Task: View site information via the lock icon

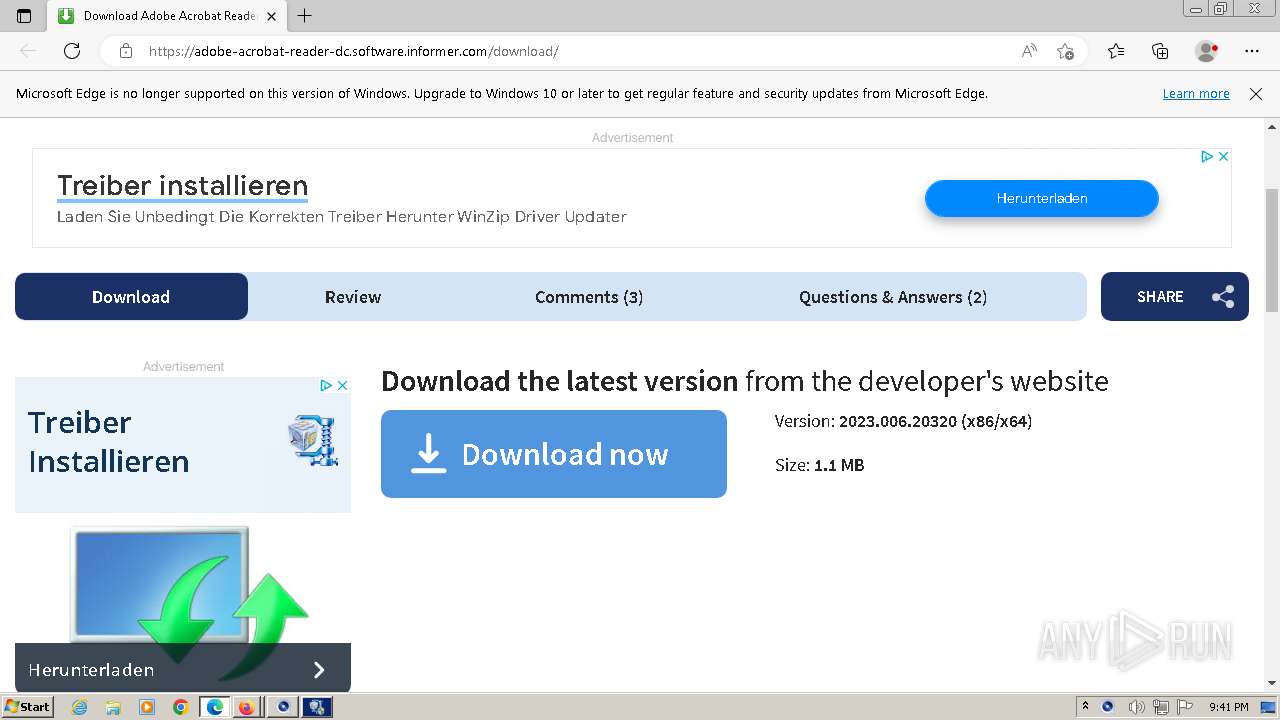Action: click(x=126, y=51)
